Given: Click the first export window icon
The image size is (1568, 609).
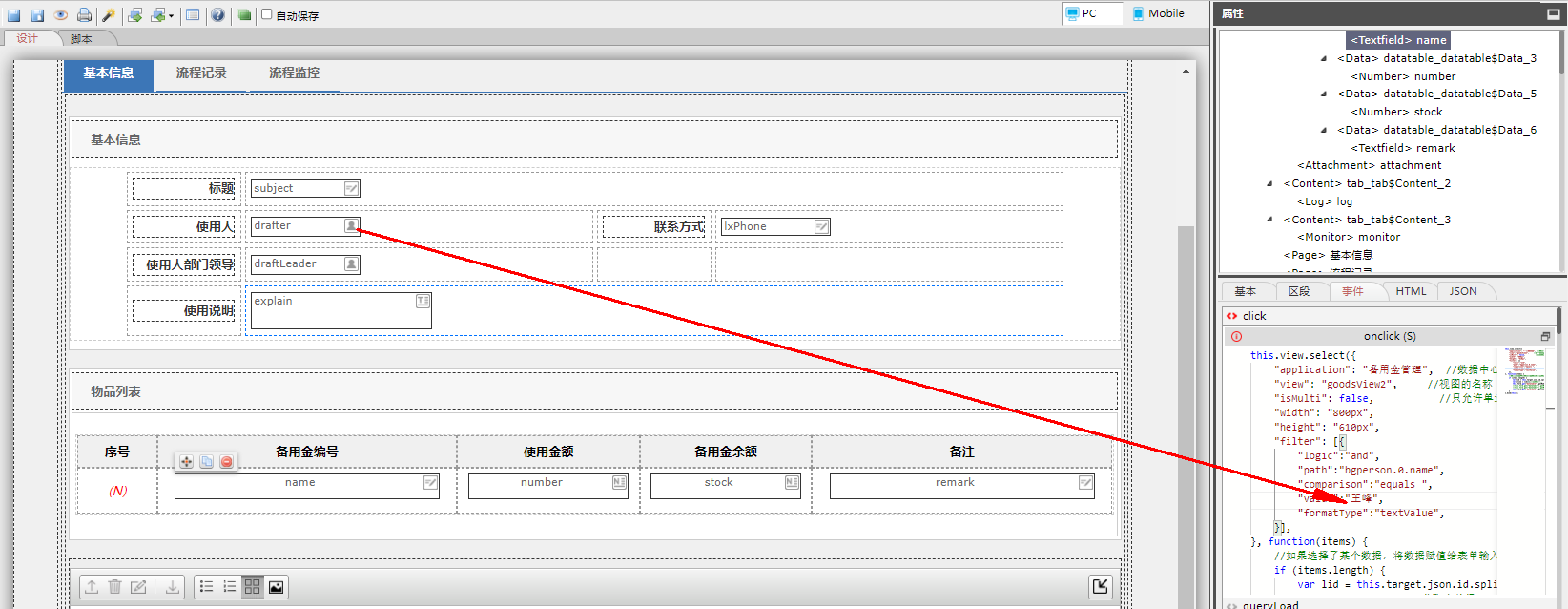Looking at the screenshot, I should (134, 14).
